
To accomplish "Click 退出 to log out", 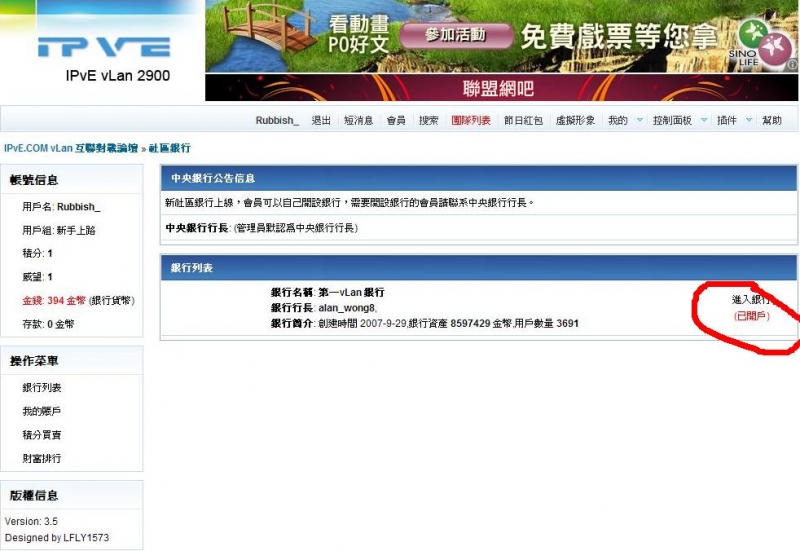I will coord(321,120).
